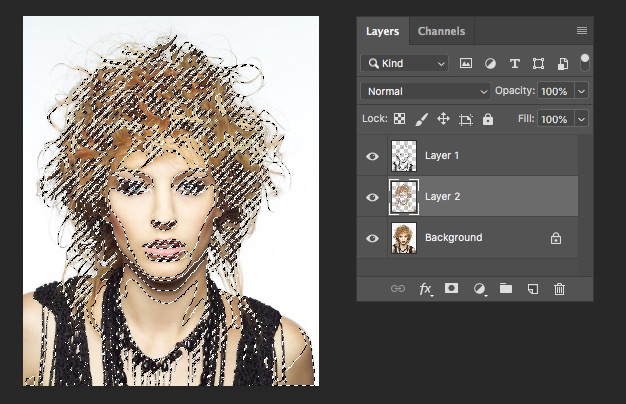Click the pixel layer filter icon
This screenshot has width=626, height=404.
(466, 63)
